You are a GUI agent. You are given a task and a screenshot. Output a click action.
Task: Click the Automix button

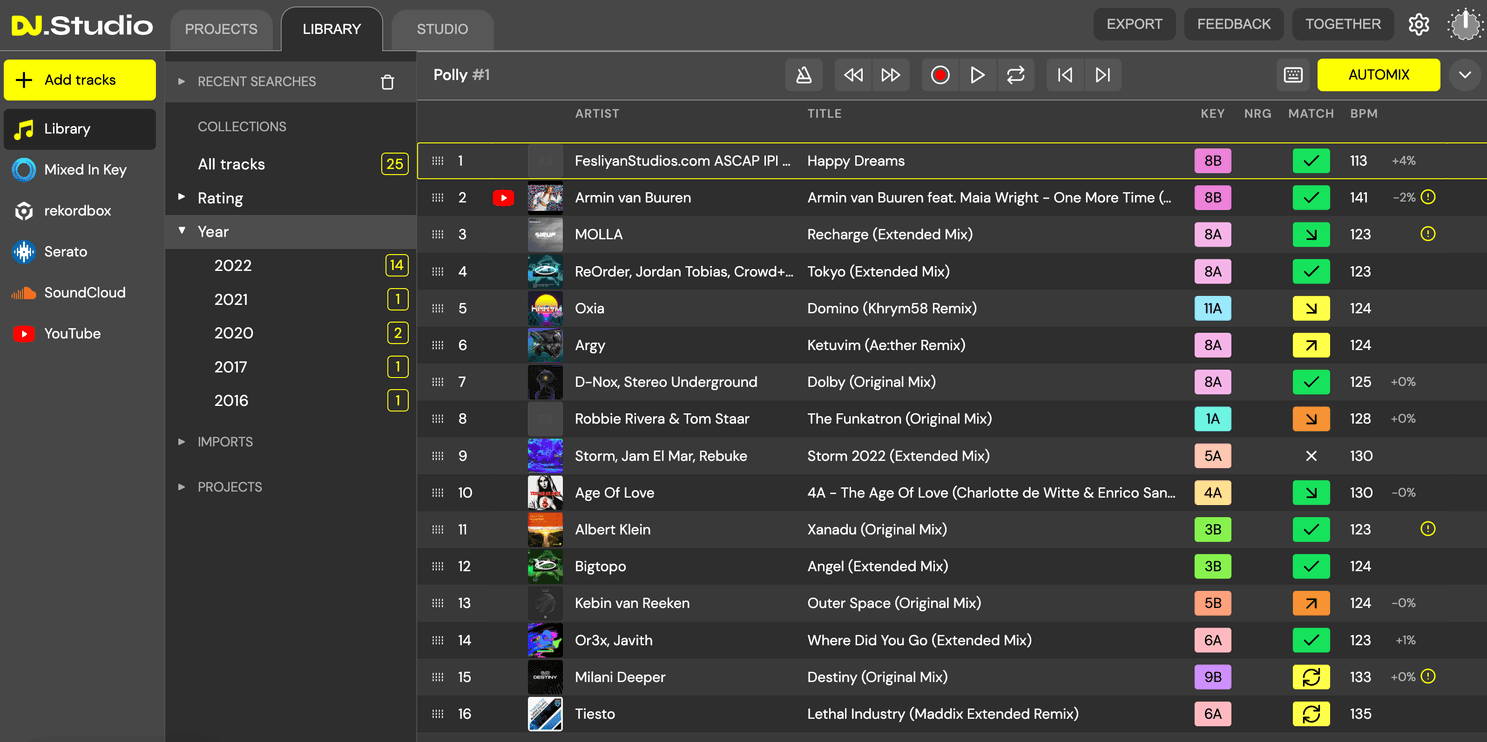(x=1379, y=75)
